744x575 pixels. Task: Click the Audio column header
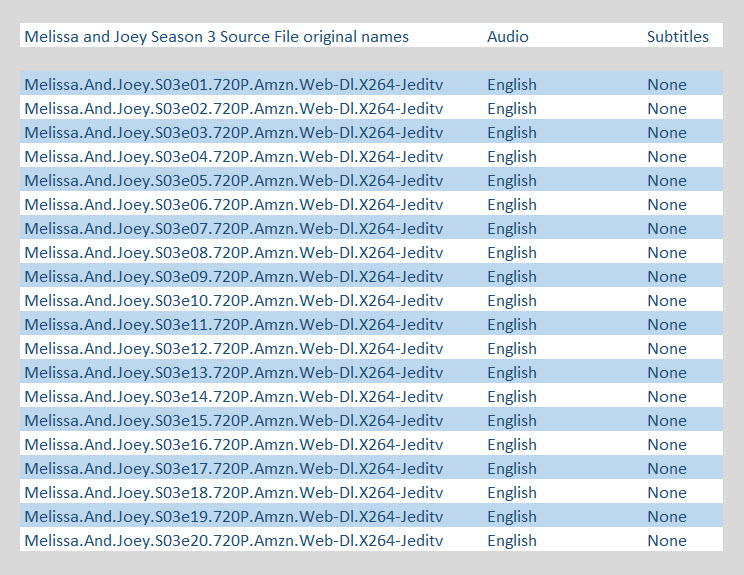pyautogui.click(x=508, y=37)
